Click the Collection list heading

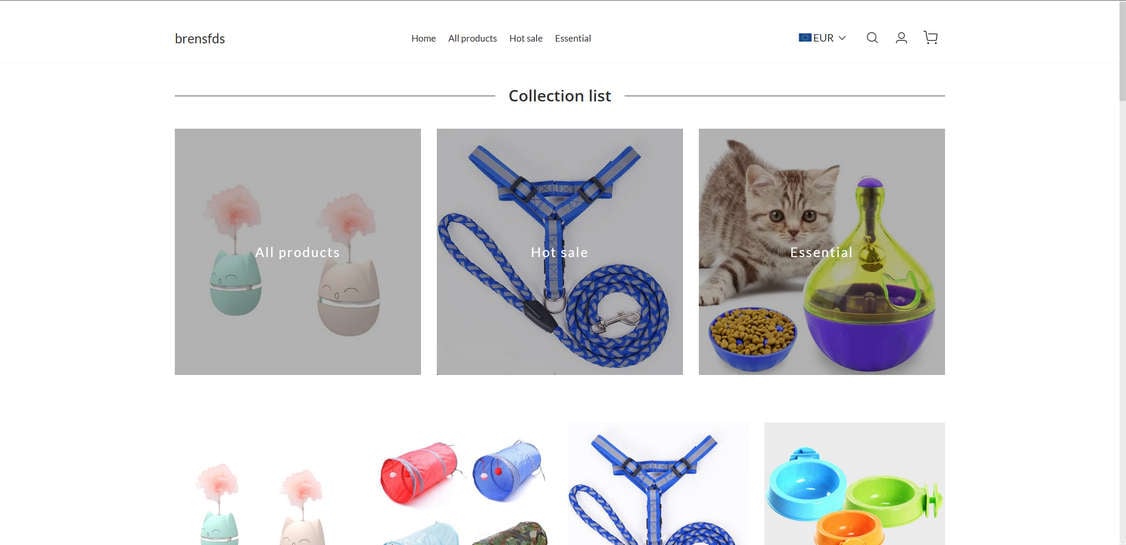[559, 96]
